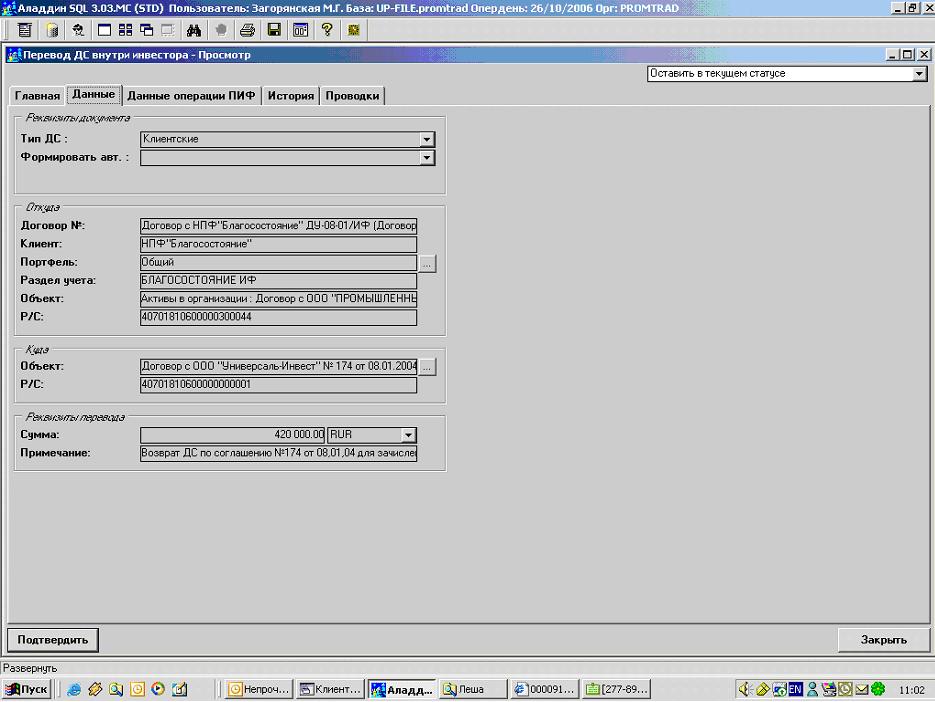Click the 'Примечание' field
Screen dimensions: 935x702
point(278,453)
